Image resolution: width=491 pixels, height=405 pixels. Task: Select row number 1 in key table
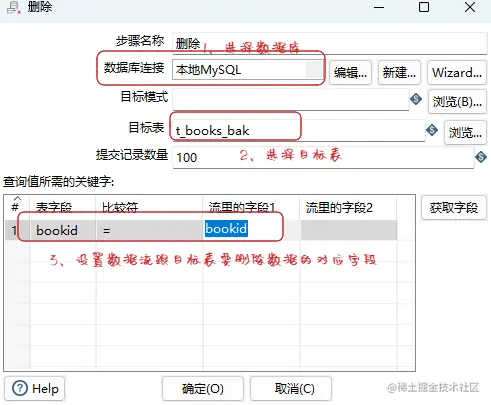(14, 230)
